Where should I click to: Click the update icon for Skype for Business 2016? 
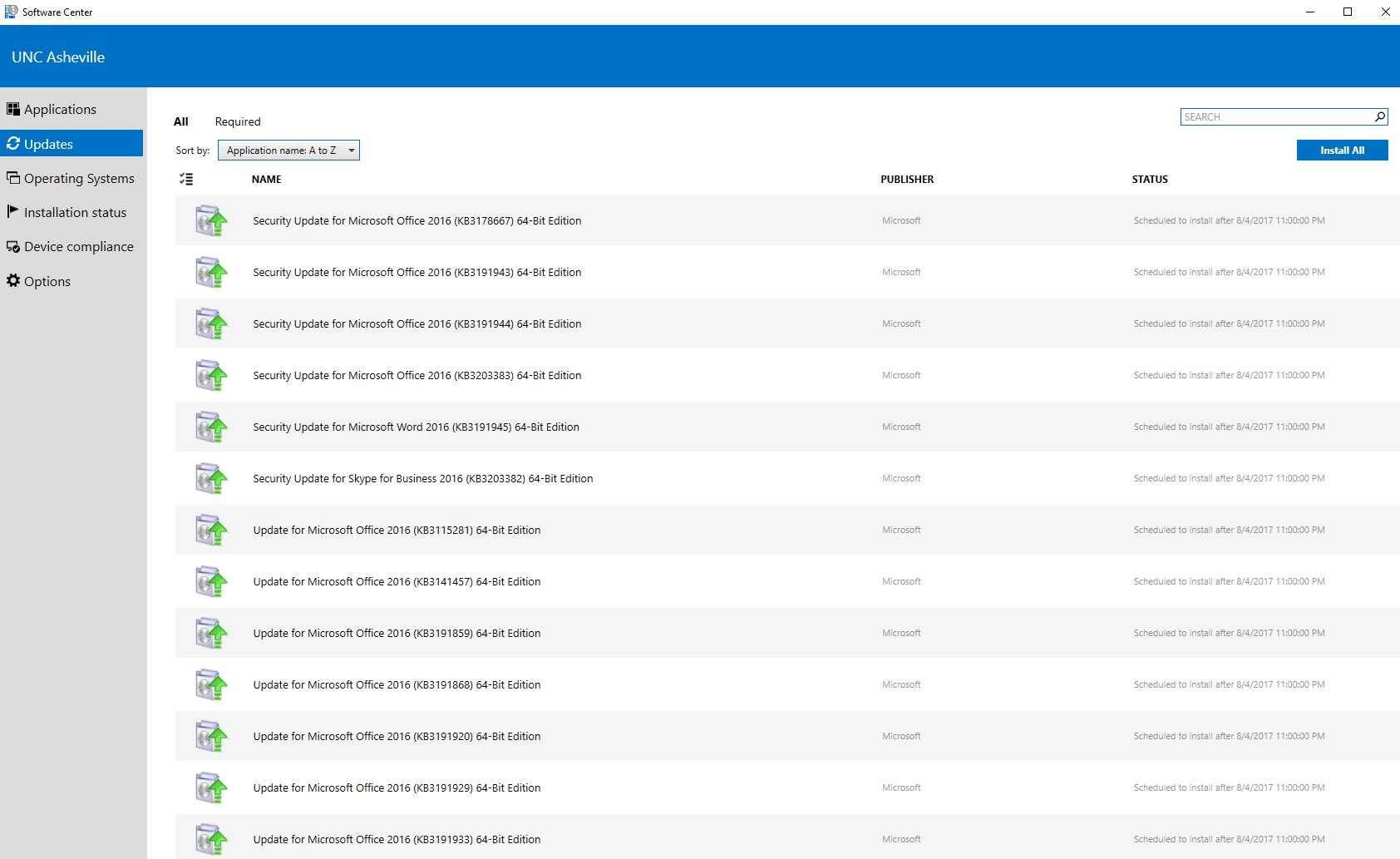[212, 478]
